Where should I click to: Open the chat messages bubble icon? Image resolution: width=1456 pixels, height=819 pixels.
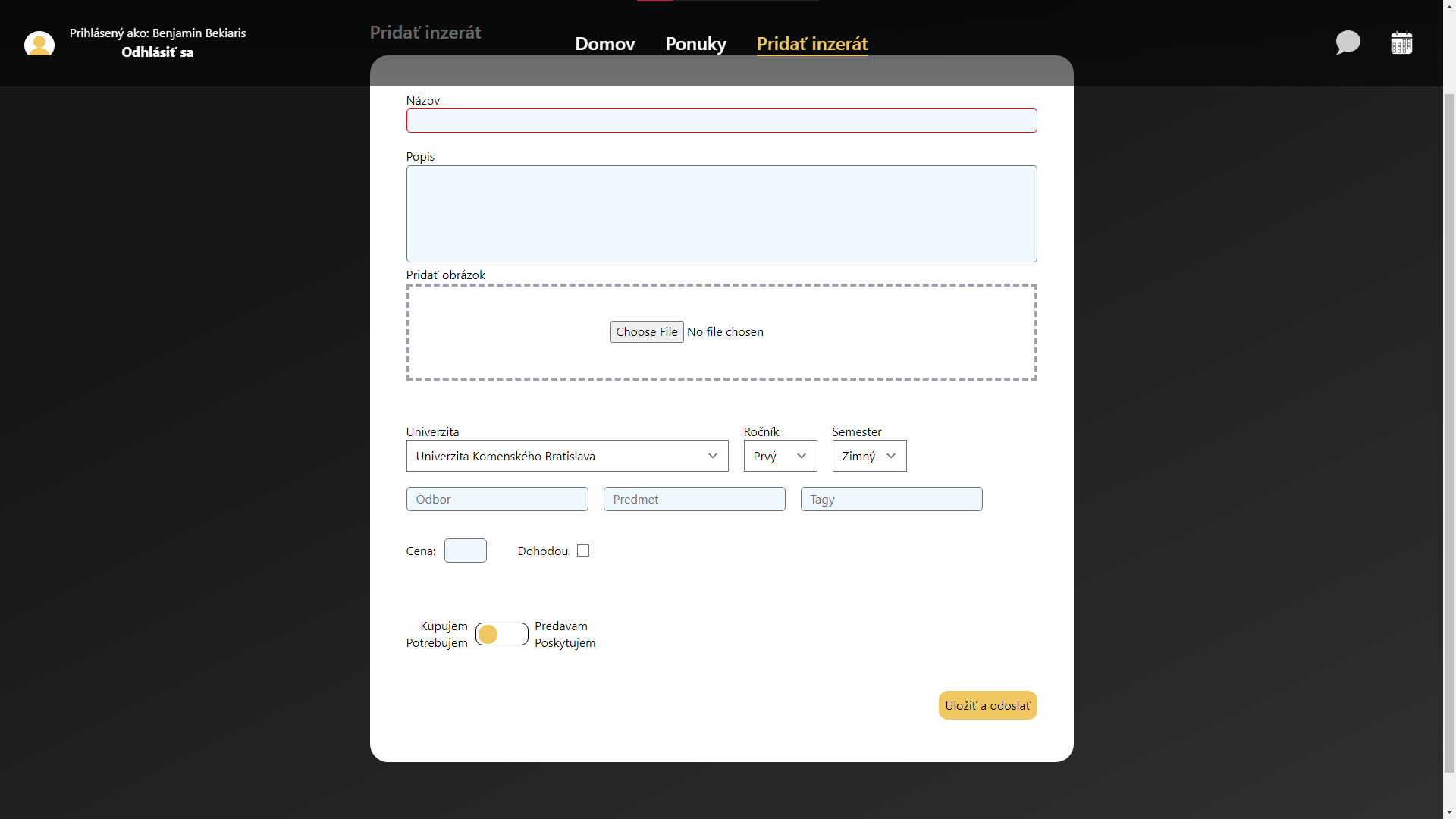coord(1348,42)
